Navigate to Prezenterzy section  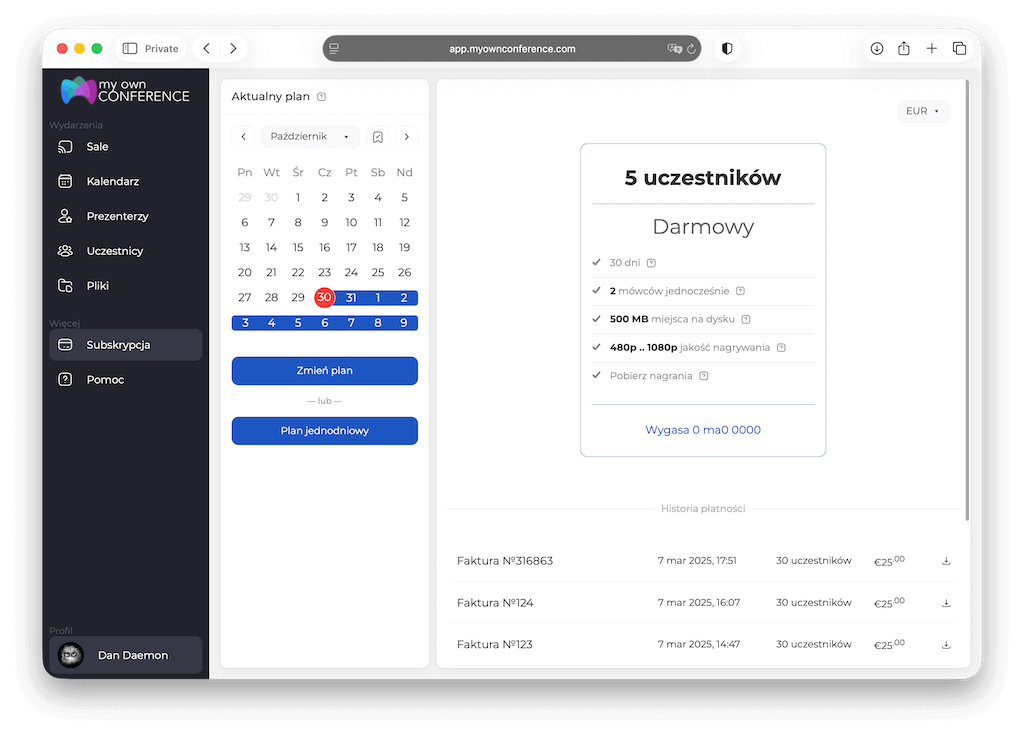coord(117,216)
